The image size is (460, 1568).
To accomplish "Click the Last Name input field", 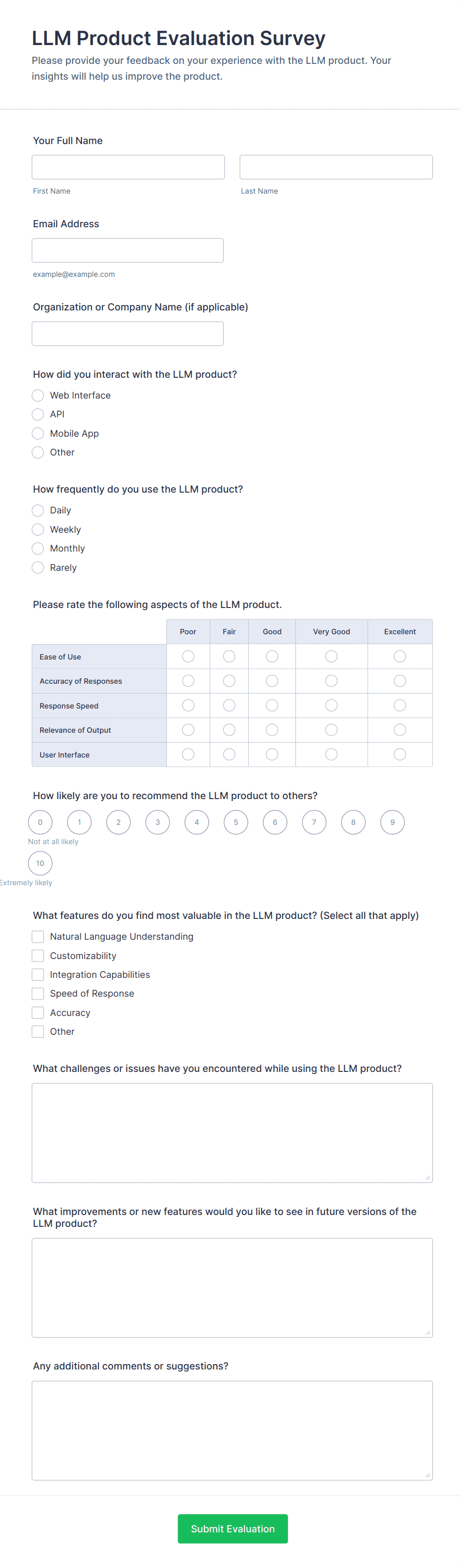I will (x=336, y=167).
